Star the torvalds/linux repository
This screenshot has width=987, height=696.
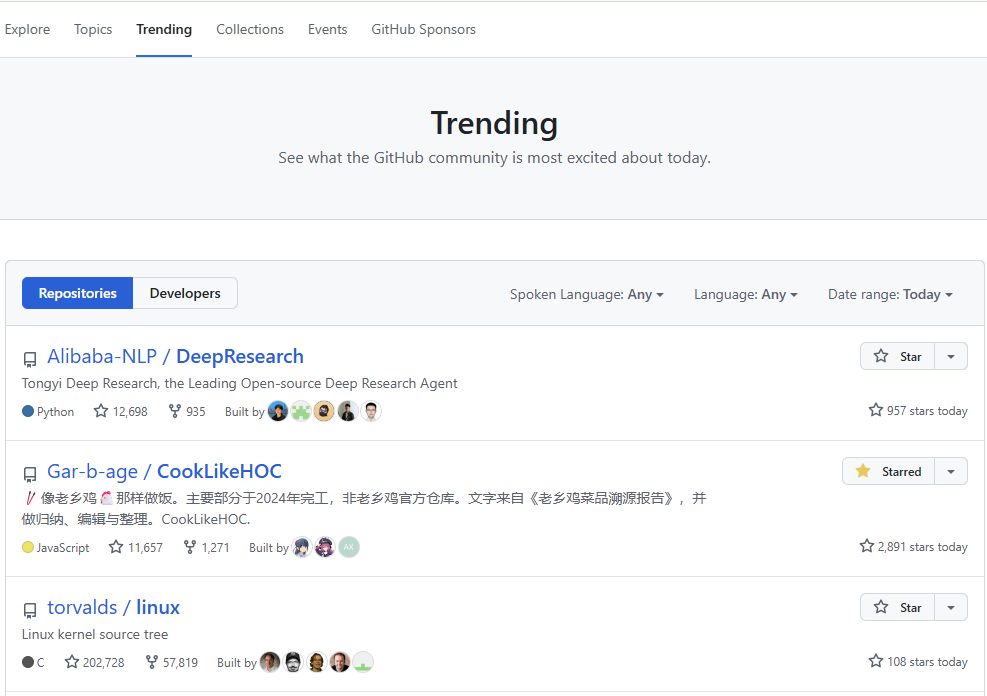point(898,607)
